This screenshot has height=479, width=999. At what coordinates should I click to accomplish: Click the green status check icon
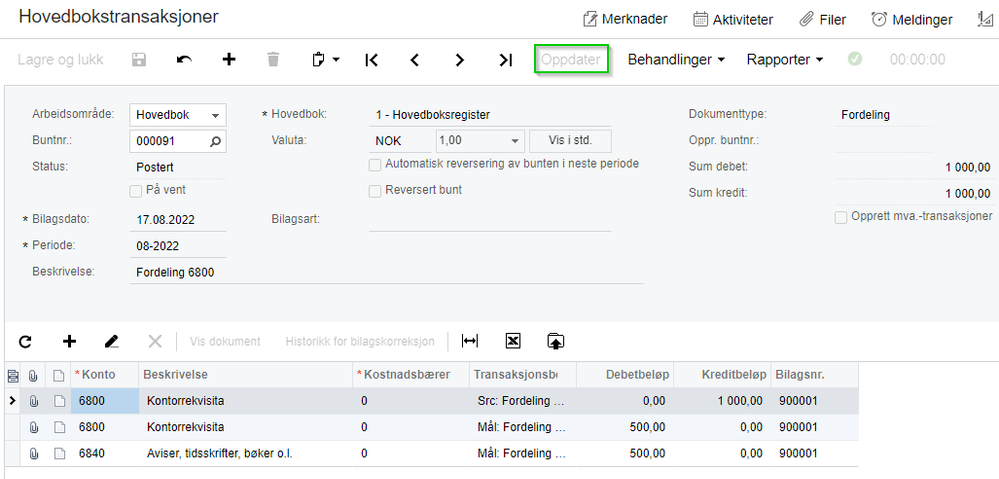(x=855, y=59)
